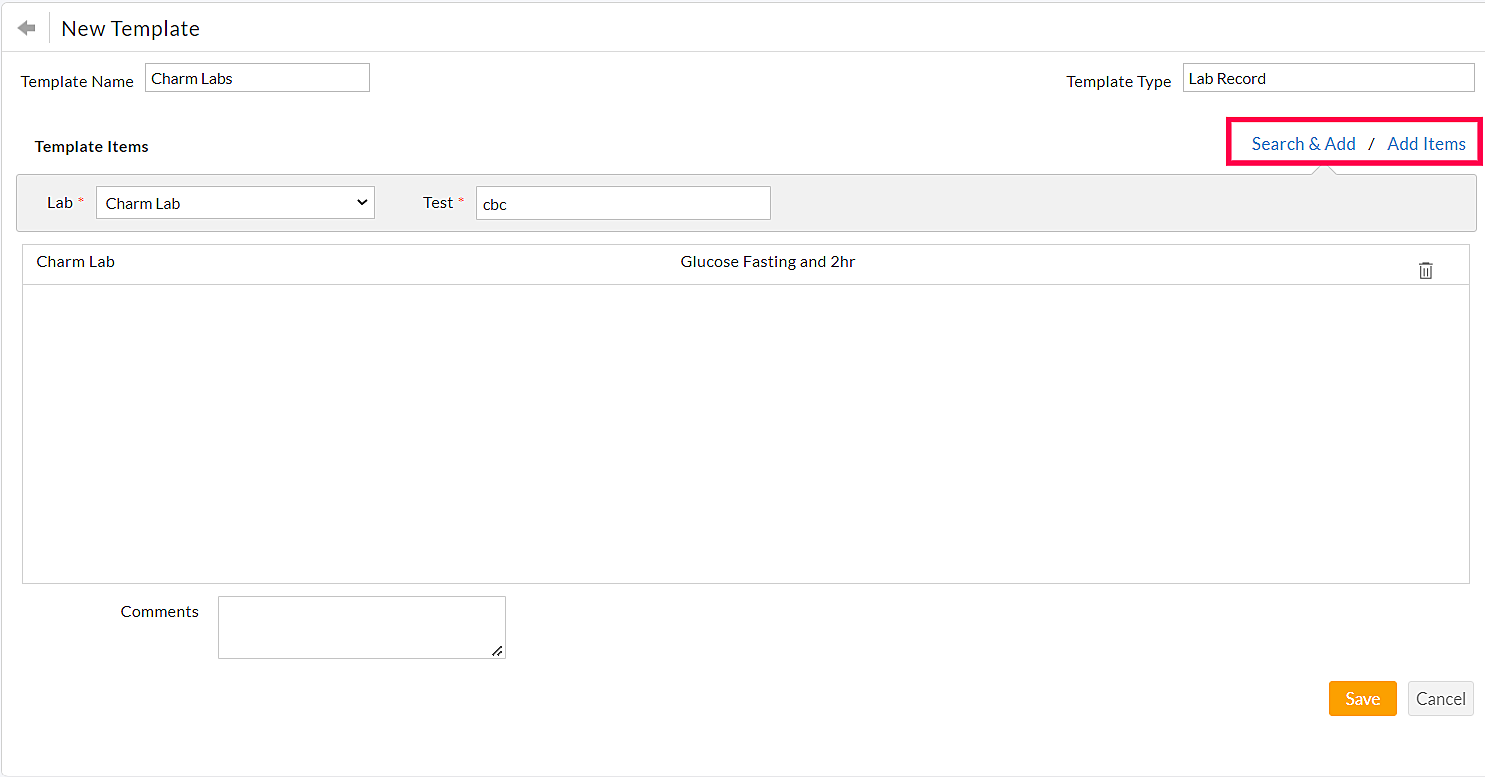Viewport: 1485px width, 777px height.
Task: Save the Charm Labs template
Action: (x=1362, y=698)
